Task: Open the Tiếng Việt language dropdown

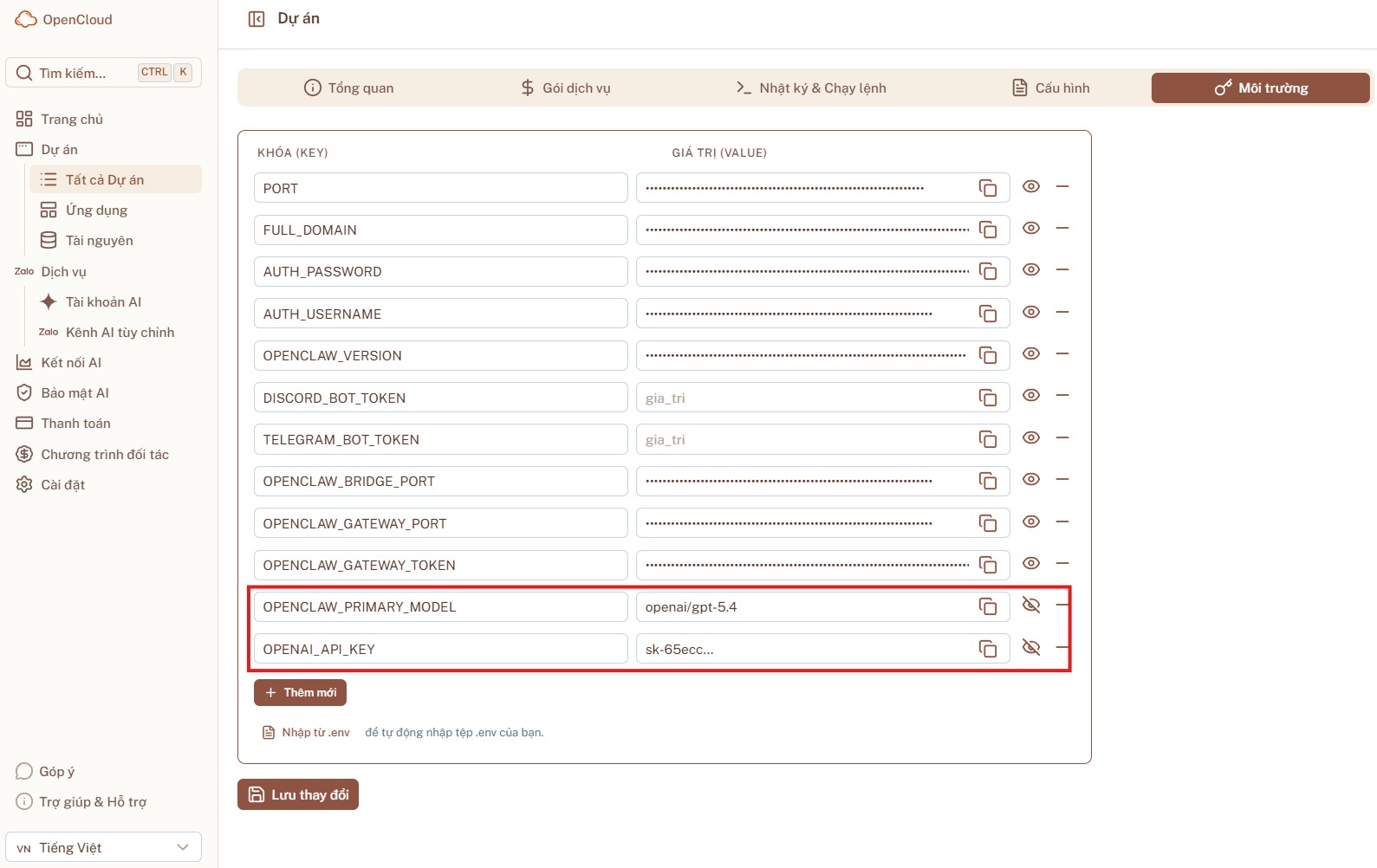Action: click(x=103, y=847)
